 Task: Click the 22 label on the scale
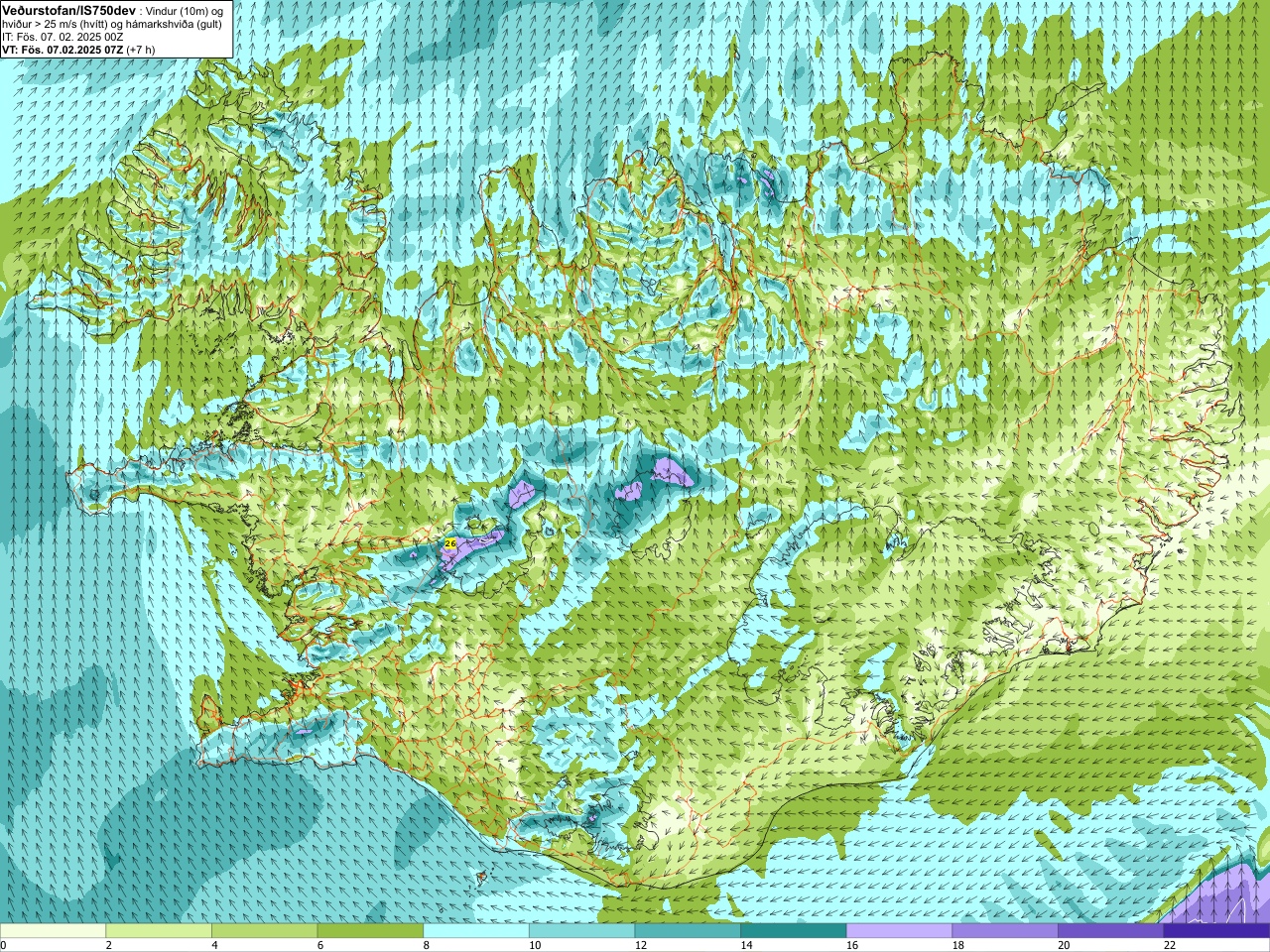pyautogui.click(x=1169, y=945)
